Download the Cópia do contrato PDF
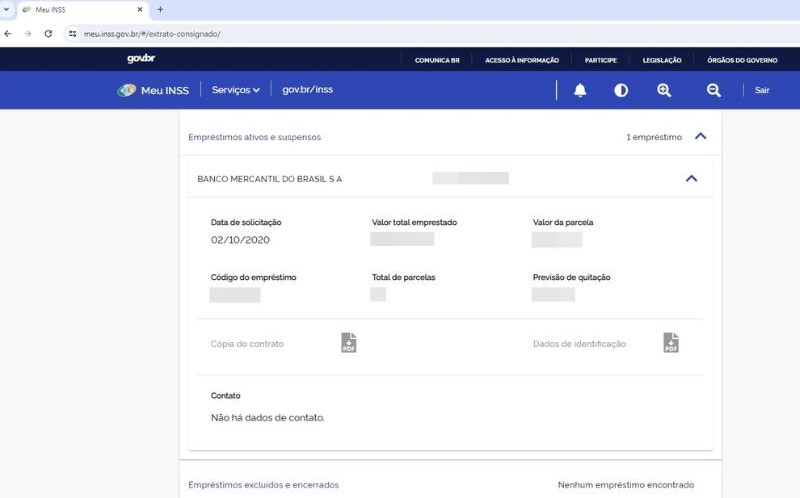Screen dimensions: 800x498 tap(349, 342)
